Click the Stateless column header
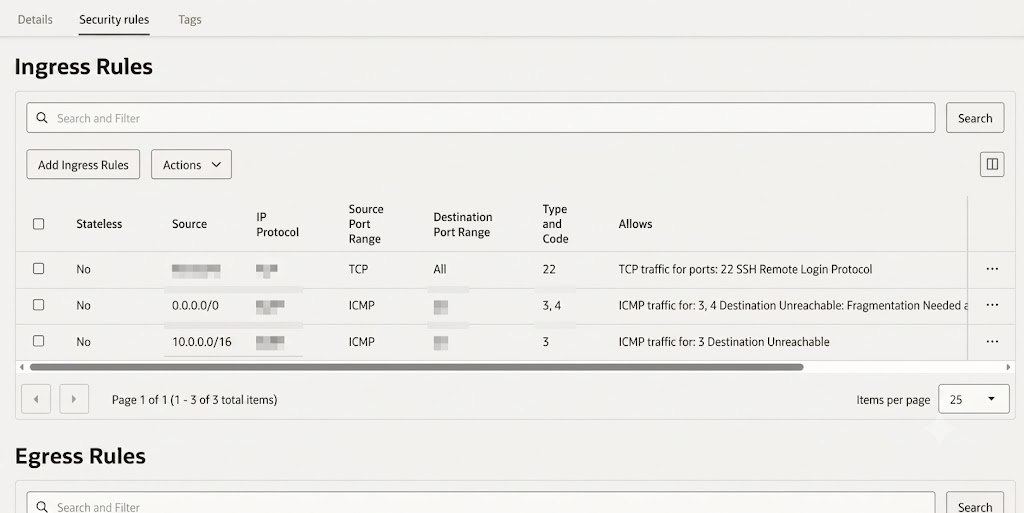Viewport: 1024px width, 513px height. pos(99,224)
